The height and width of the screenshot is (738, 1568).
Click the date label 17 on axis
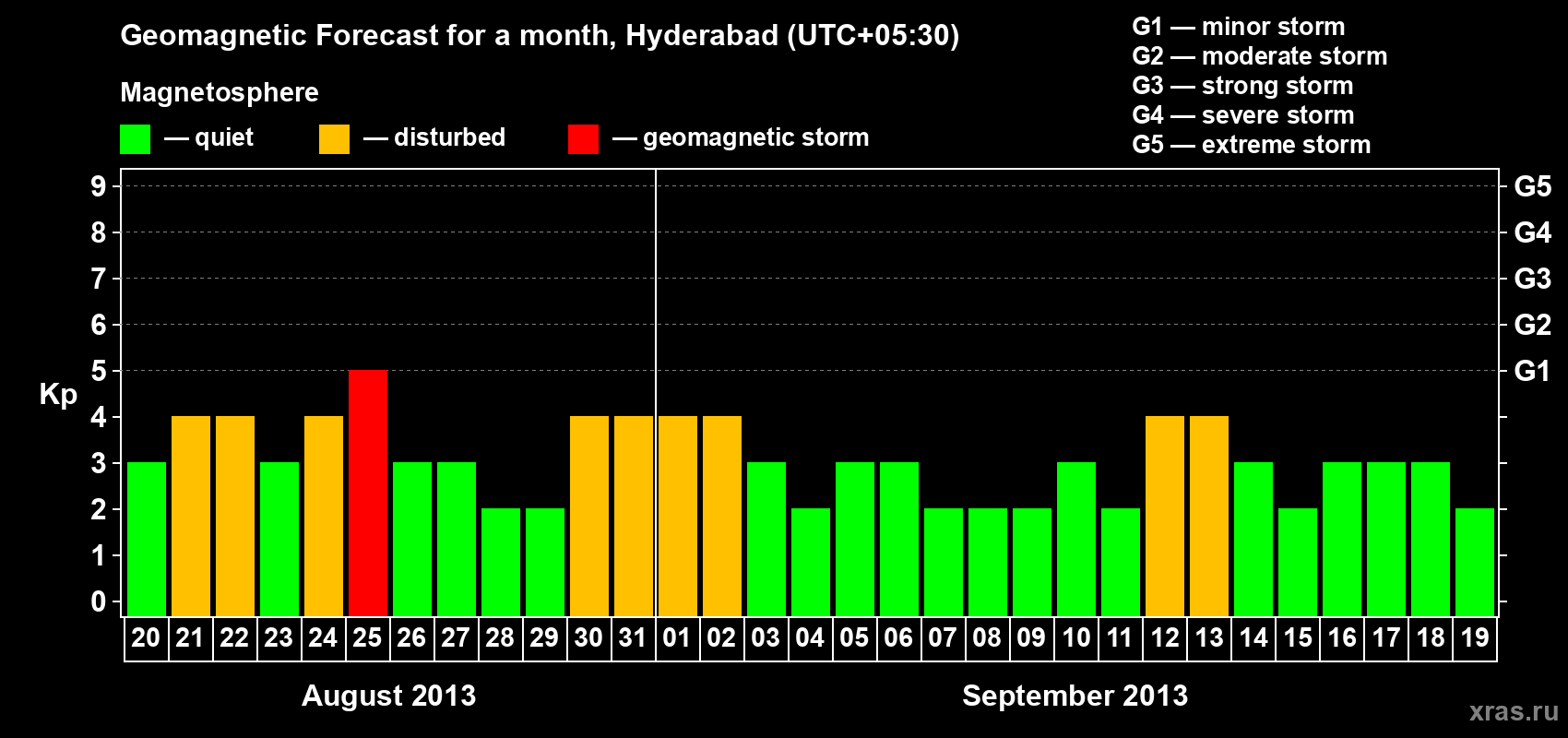tap(1386, 638)
